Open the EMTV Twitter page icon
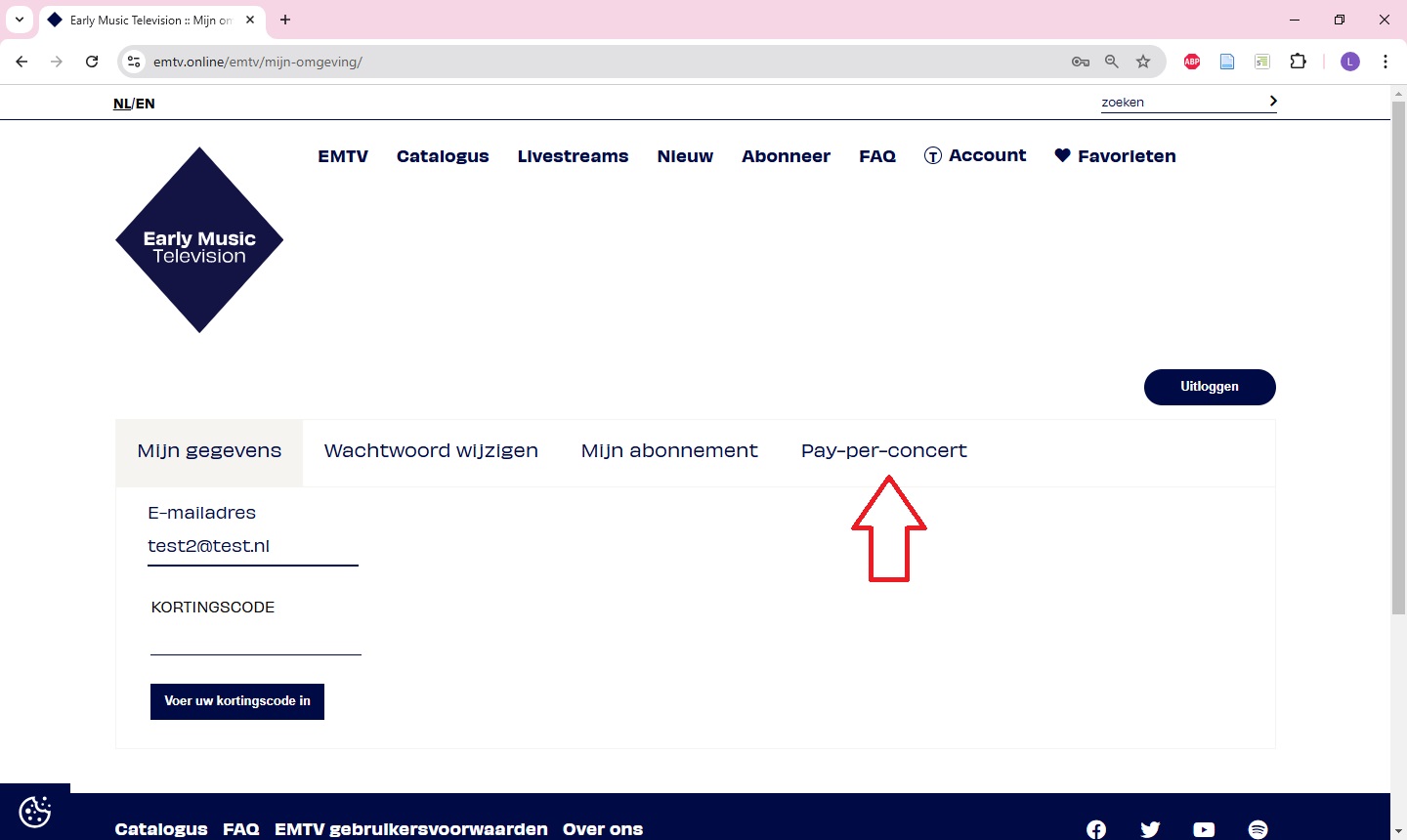 [1150, 829]
